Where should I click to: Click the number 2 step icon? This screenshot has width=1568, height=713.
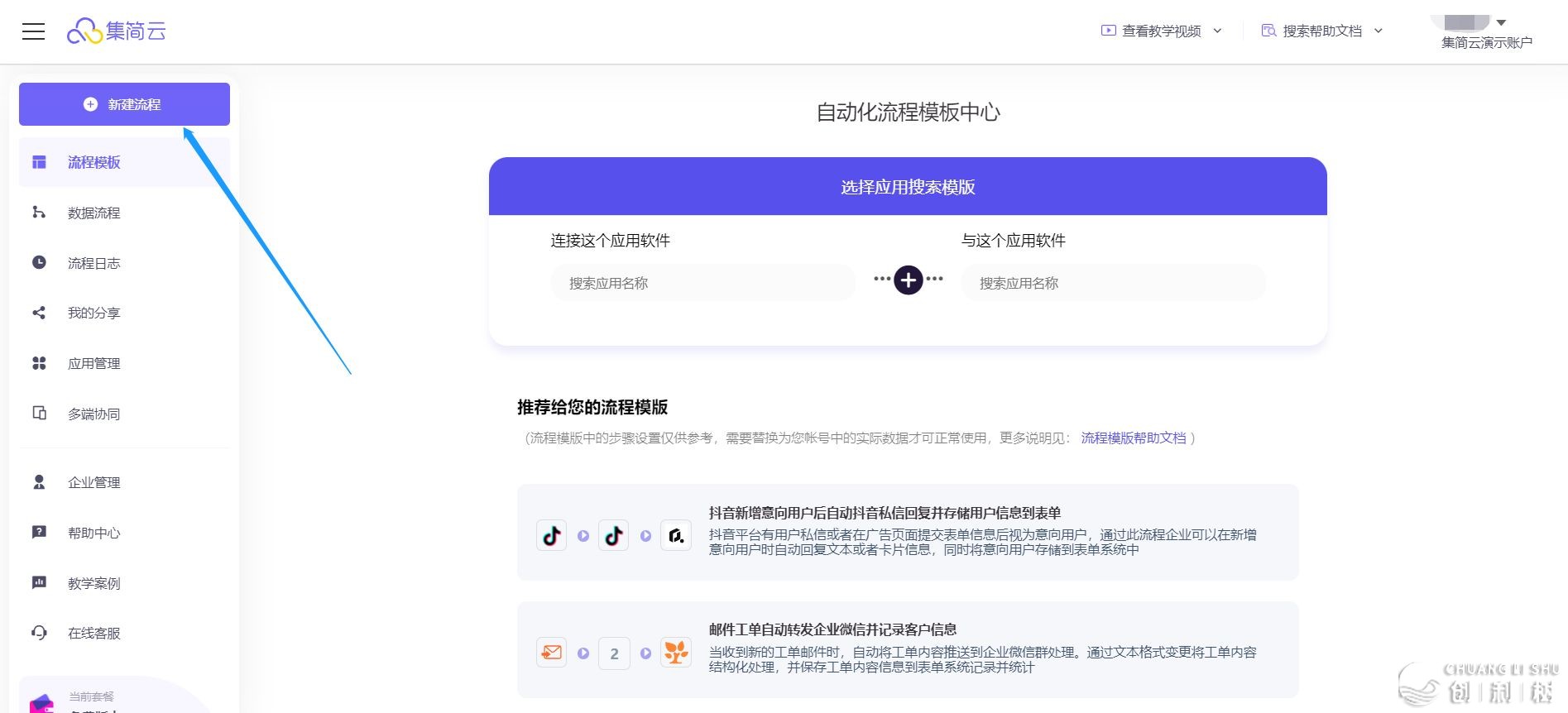tap(614, 653)
